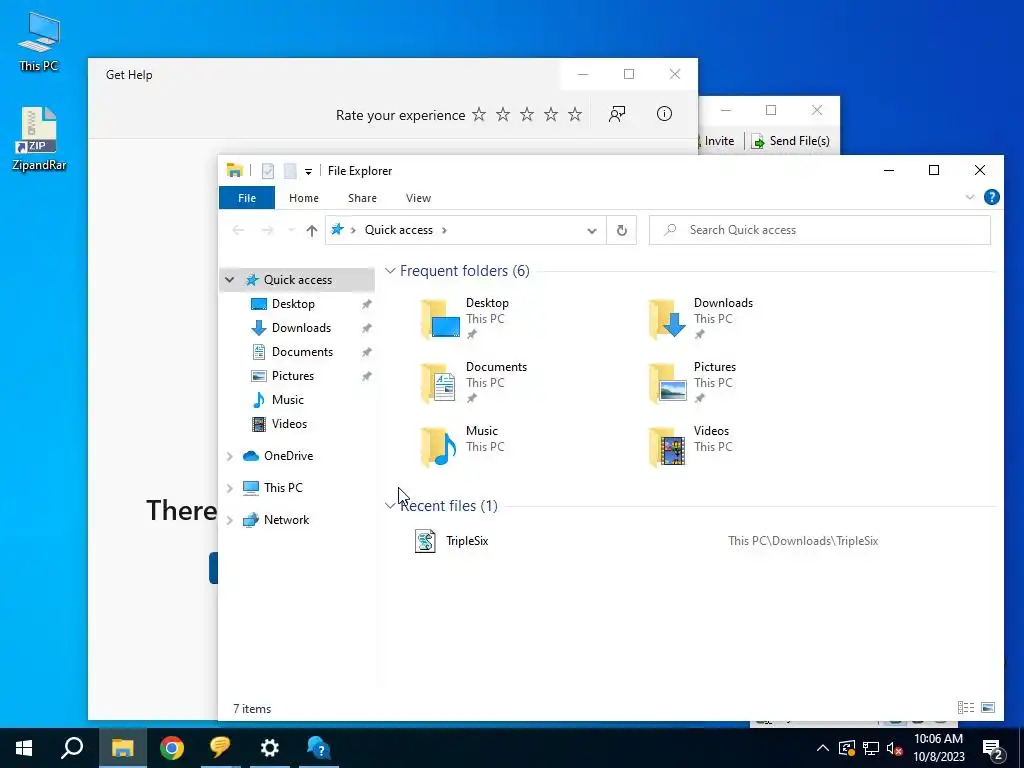The width and height of the screenshot is (1024, 768).
Task: Select the ZipandRar desktop shortcut
Action: pos(39,138)
